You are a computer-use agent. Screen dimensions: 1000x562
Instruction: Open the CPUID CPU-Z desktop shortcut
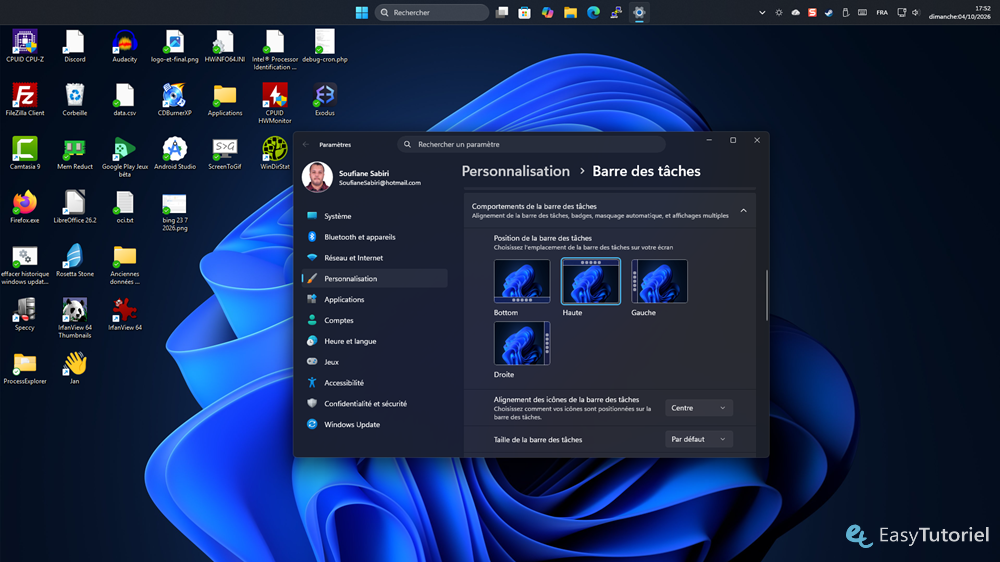pos(25,46)
